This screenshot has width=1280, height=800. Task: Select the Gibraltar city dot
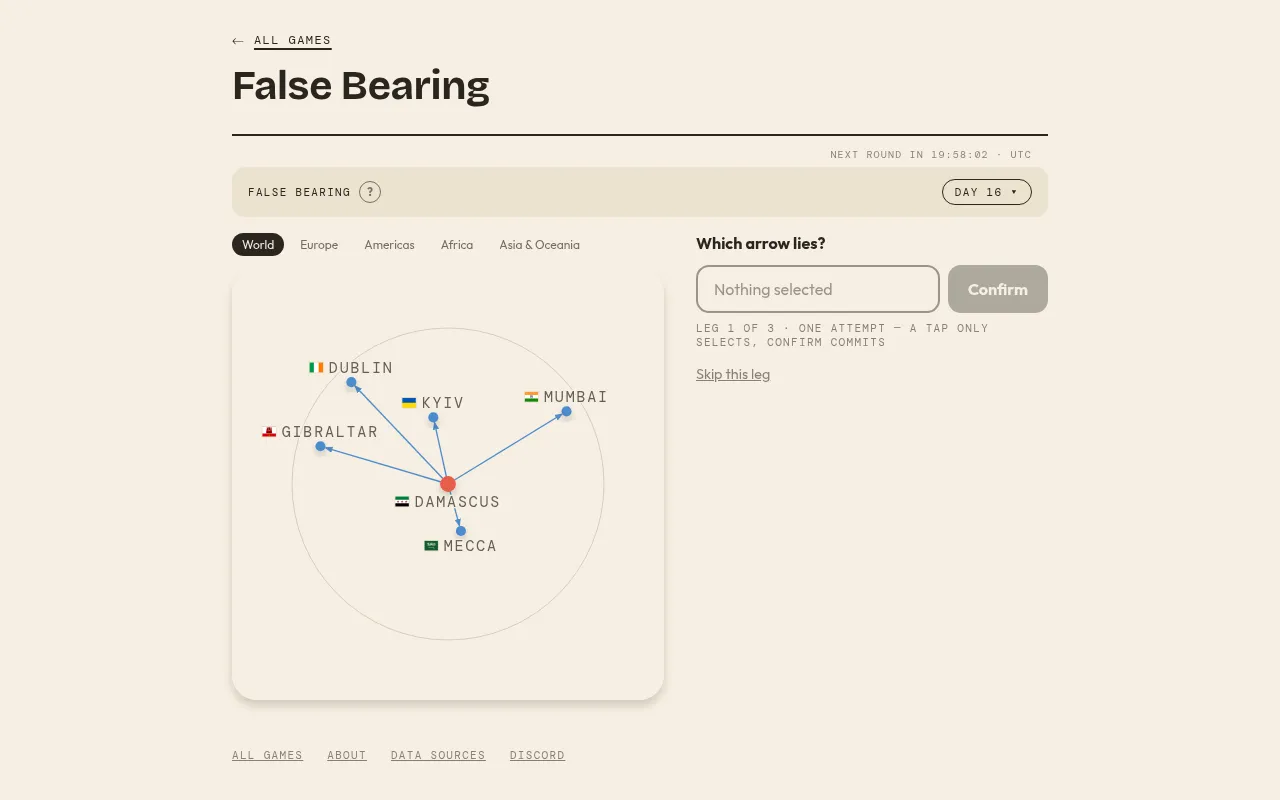(320, 446)
